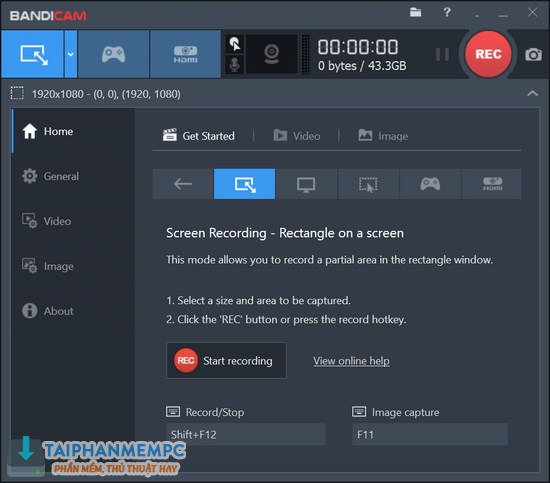Click the 1920x1080 capture area text

[106, 94]
